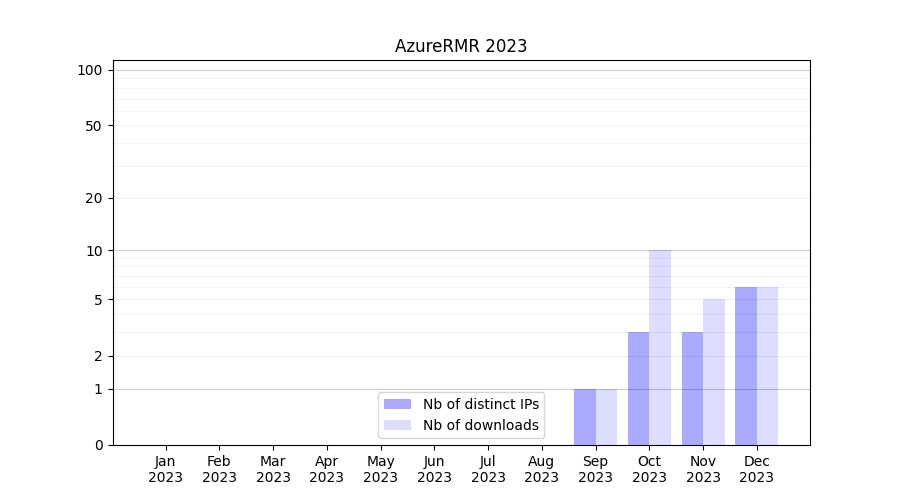Select the September downloads bar

coord(606,417)
